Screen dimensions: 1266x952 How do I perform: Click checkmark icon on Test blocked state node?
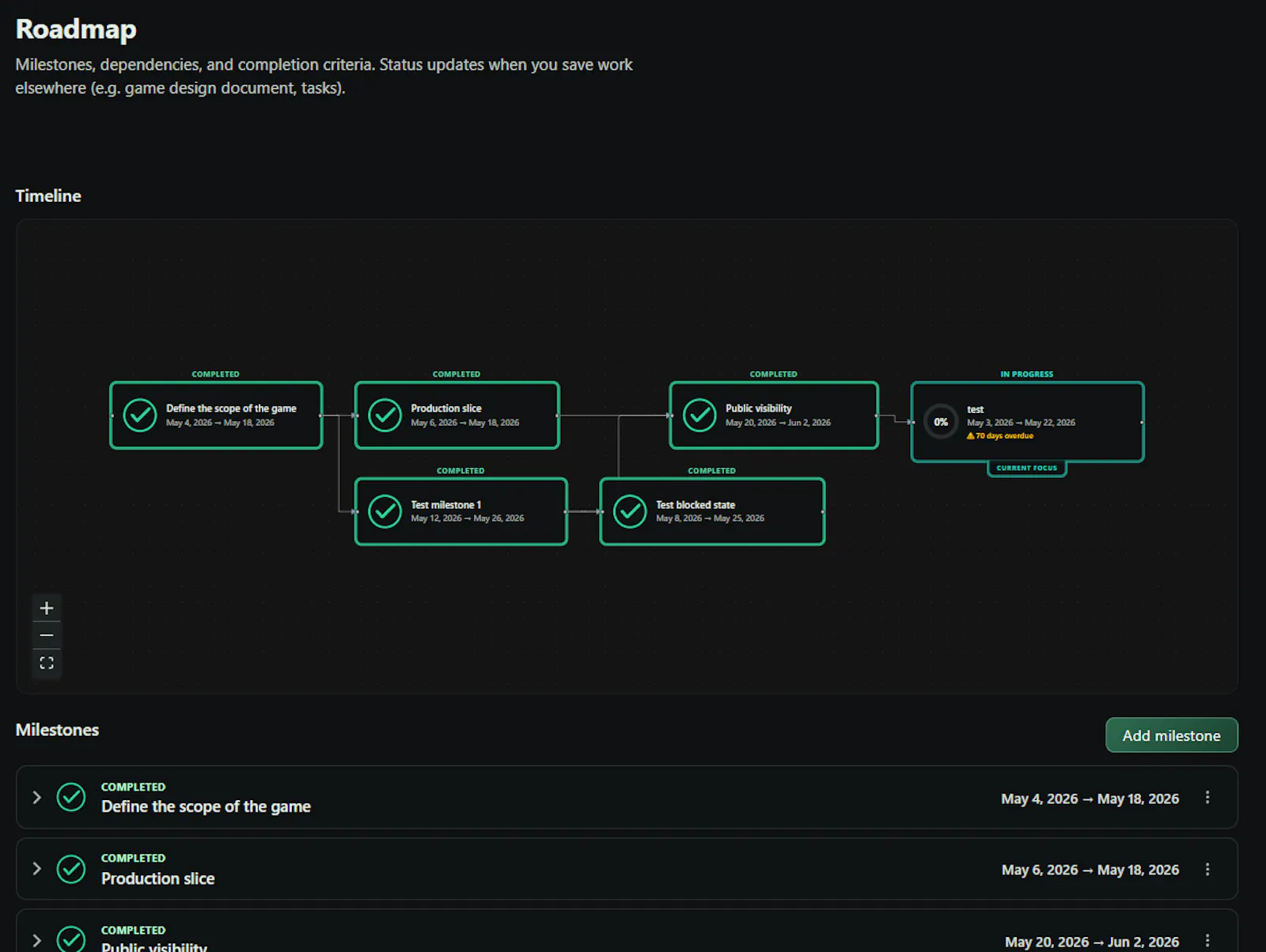(631, 511)
